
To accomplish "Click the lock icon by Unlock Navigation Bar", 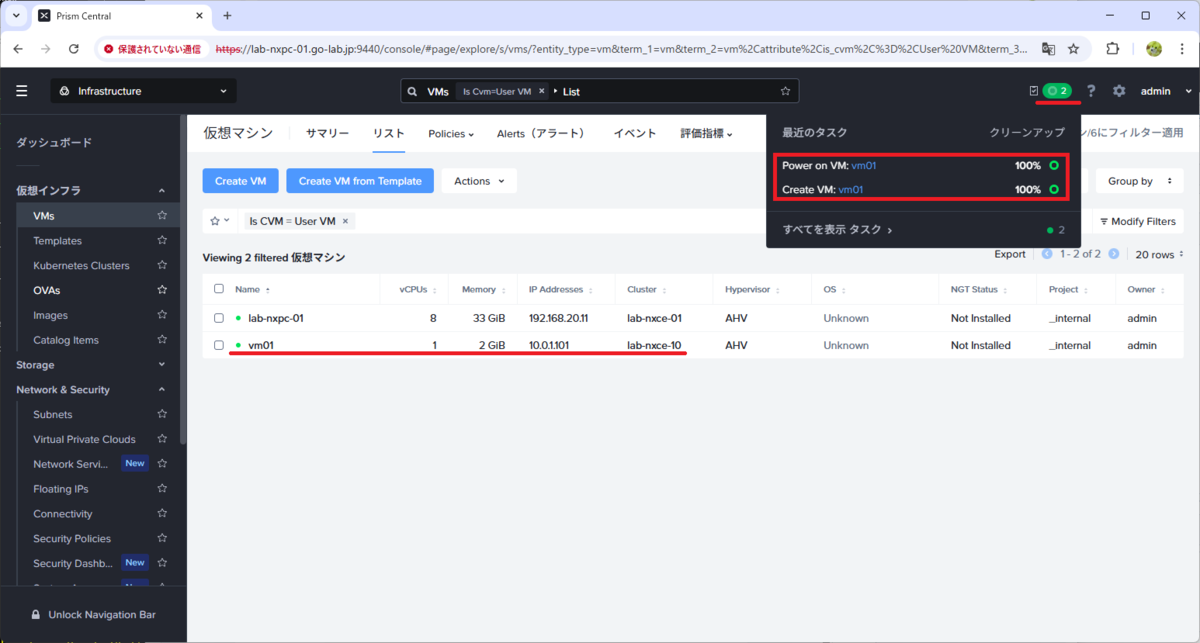I will (36, 615).
